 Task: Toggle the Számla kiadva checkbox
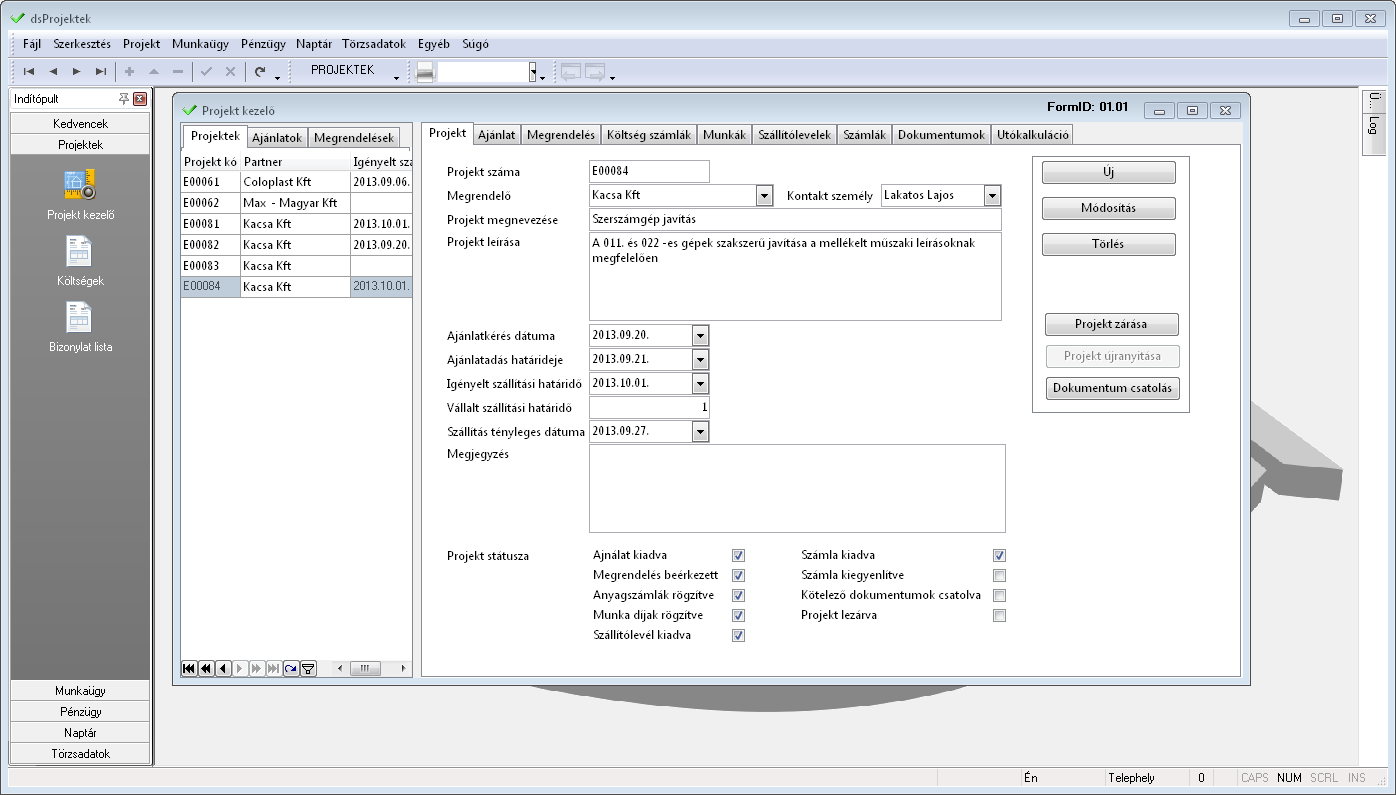(999, 555)
